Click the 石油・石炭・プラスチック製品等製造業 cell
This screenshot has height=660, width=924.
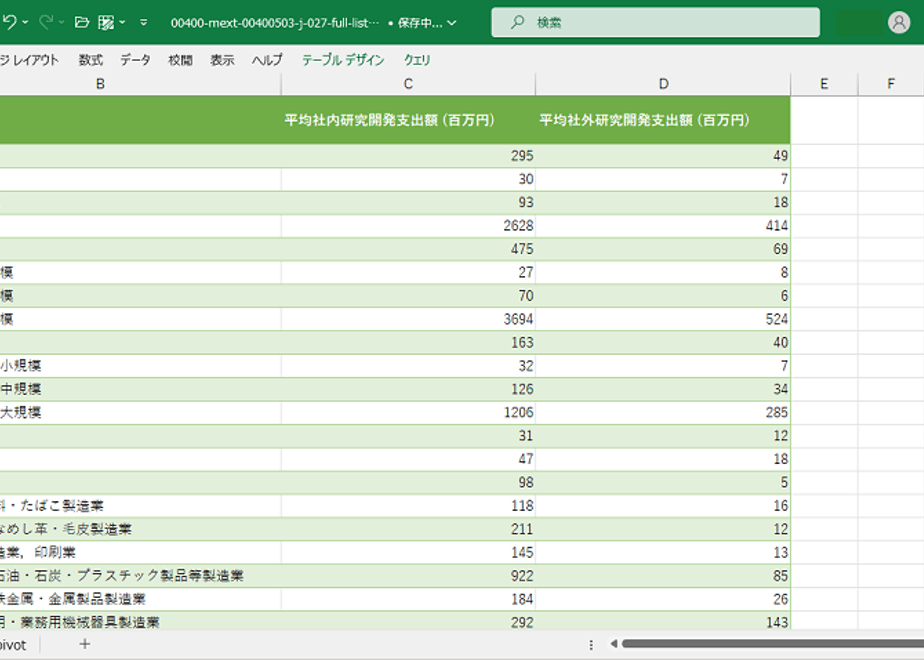tap(140, 576)
